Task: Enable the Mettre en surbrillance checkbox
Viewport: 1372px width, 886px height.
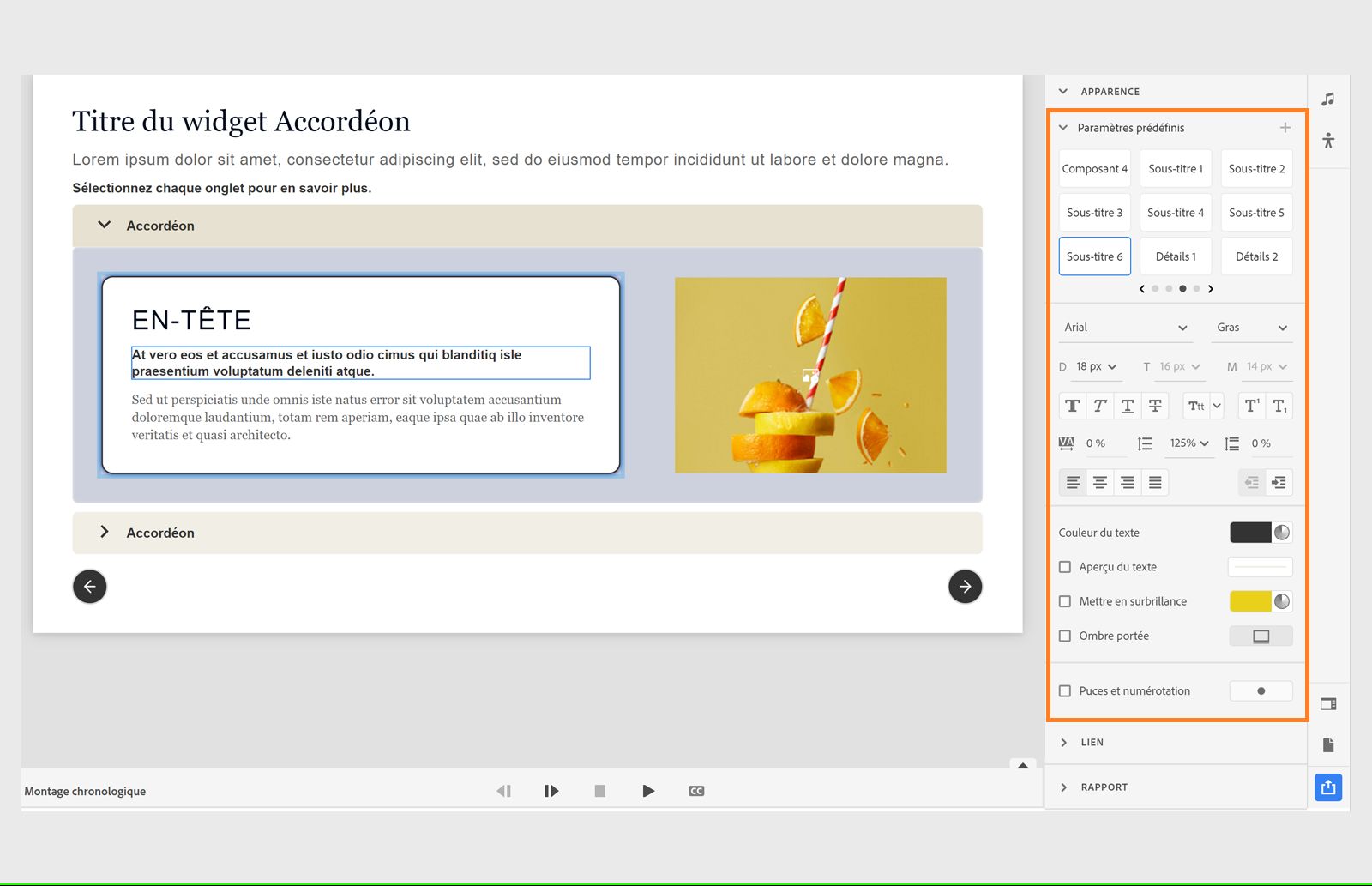Action: coord(1065,601)
